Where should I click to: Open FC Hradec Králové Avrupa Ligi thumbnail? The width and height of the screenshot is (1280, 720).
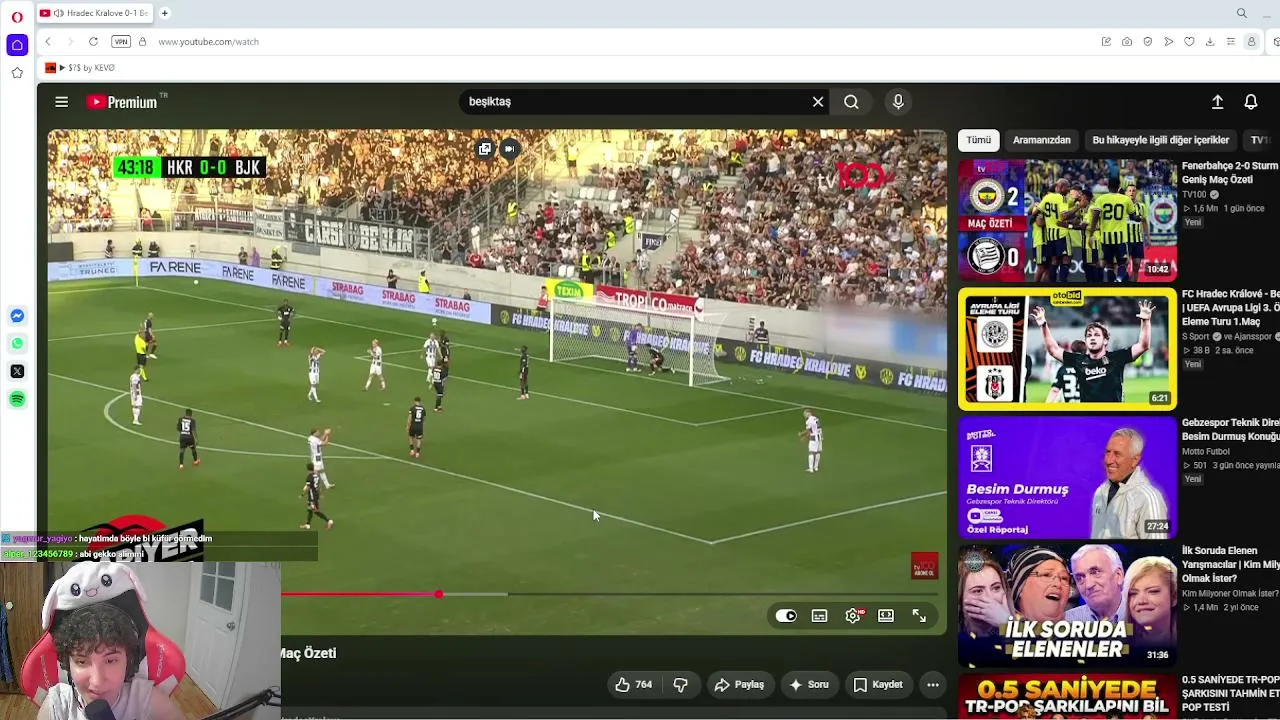tap(1067, 349)
